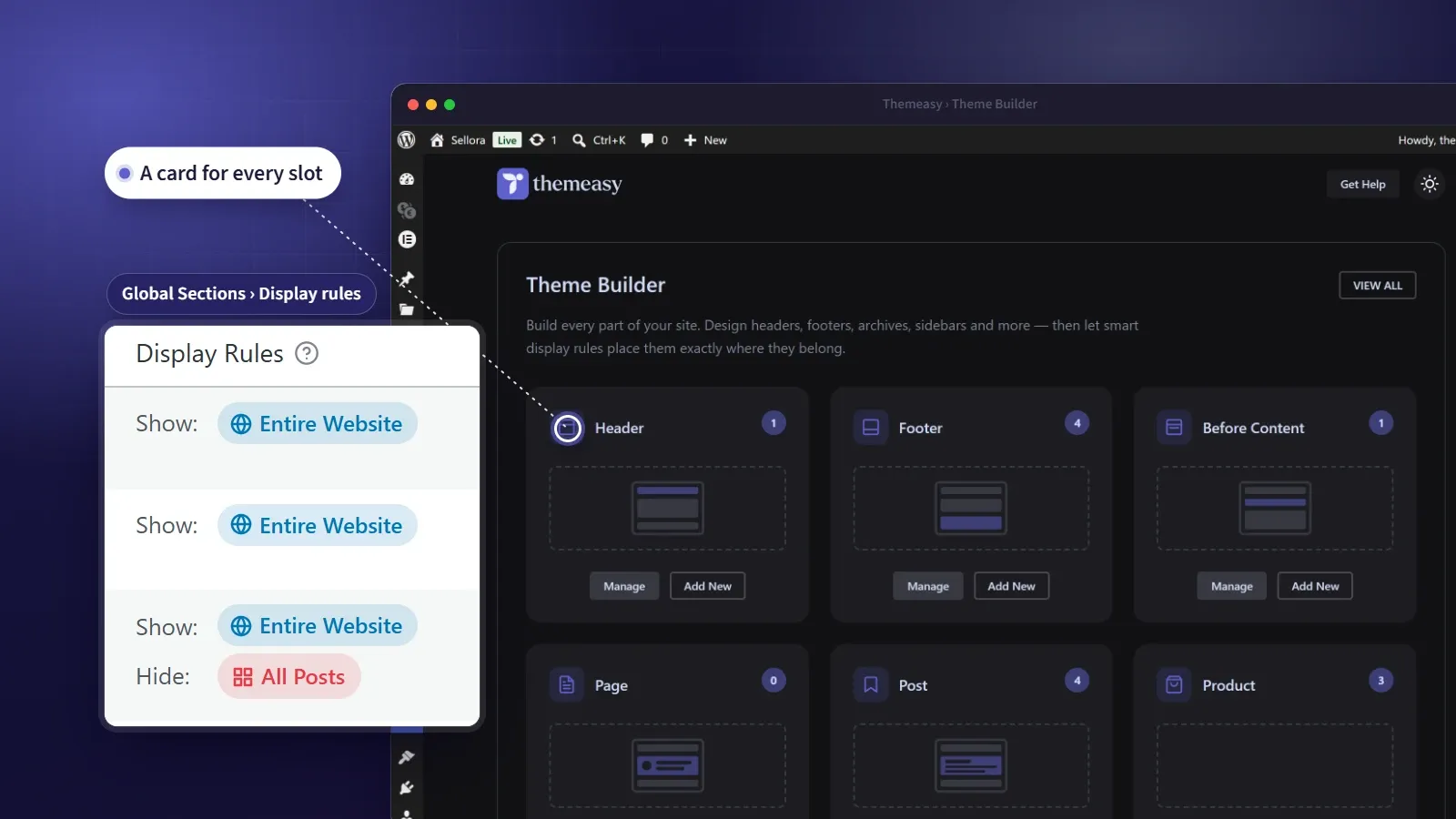Click the Footer layout thumbnail

coord(971,508)
